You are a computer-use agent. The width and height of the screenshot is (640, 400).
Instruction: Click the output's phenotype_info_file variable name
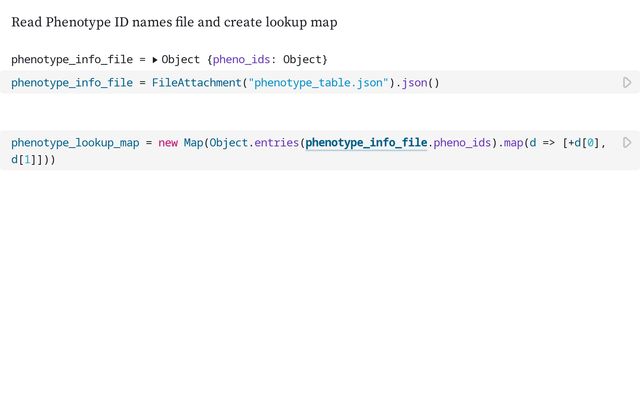(71, 60)
